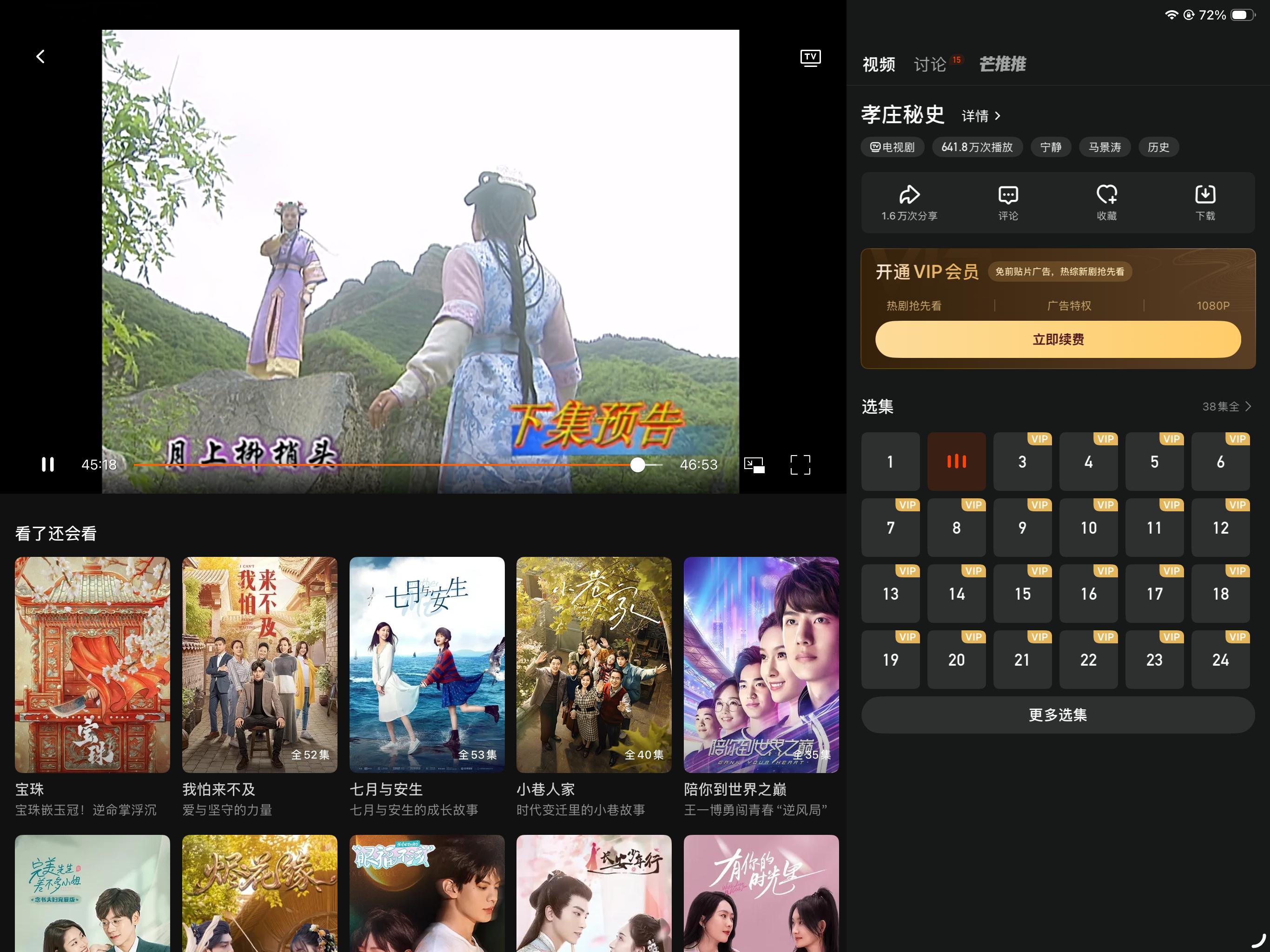
Task: Select VIP episode 9
Action: coord(1023,528)
